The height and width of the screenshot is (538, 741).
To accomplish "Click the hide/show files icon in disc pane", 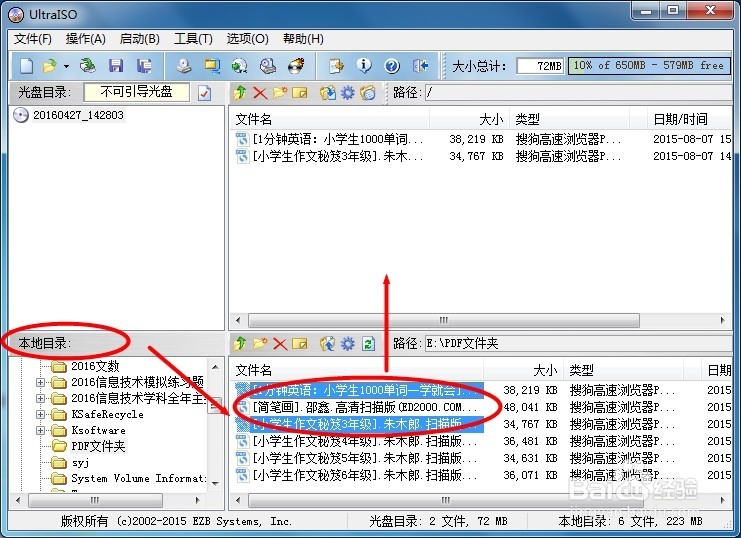I will [x=368, y=93].
